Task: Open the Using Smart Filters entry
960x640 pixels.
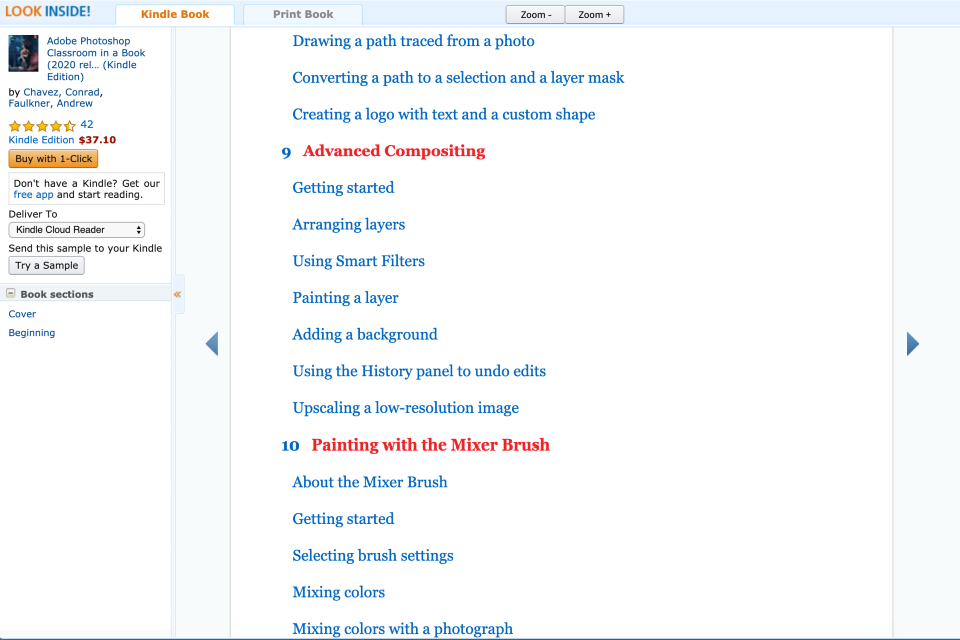Action: pos(358,261)
